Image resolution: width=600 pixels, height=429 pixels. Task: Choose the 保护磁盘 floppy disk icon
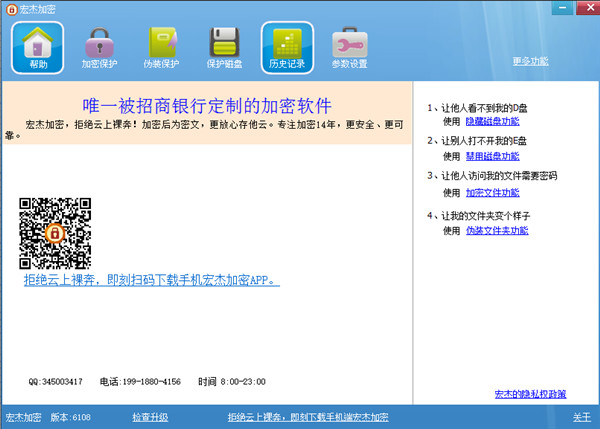point(224,48)
